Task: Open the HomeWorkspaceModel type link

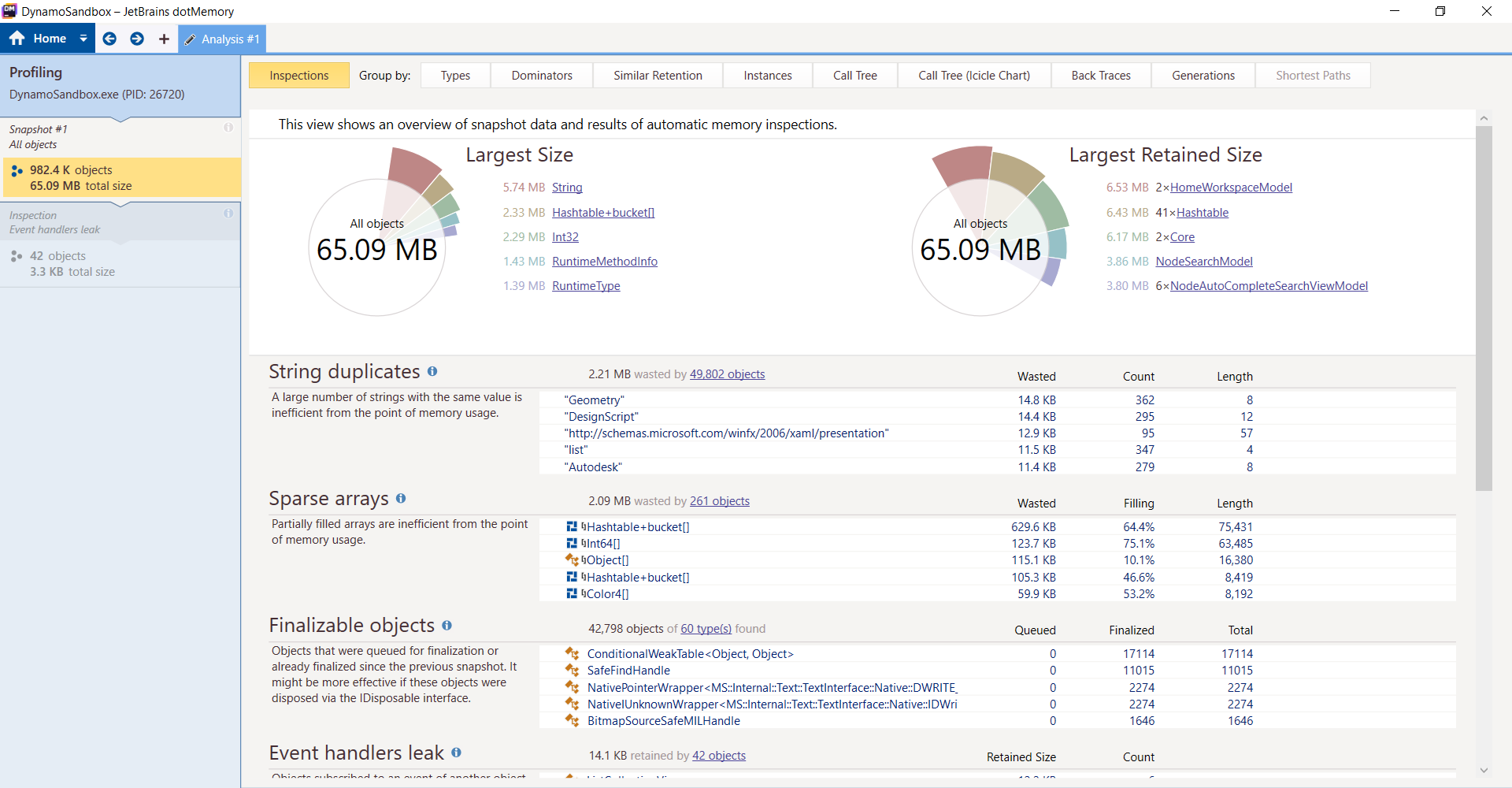Action: [x=1231, y=188]
